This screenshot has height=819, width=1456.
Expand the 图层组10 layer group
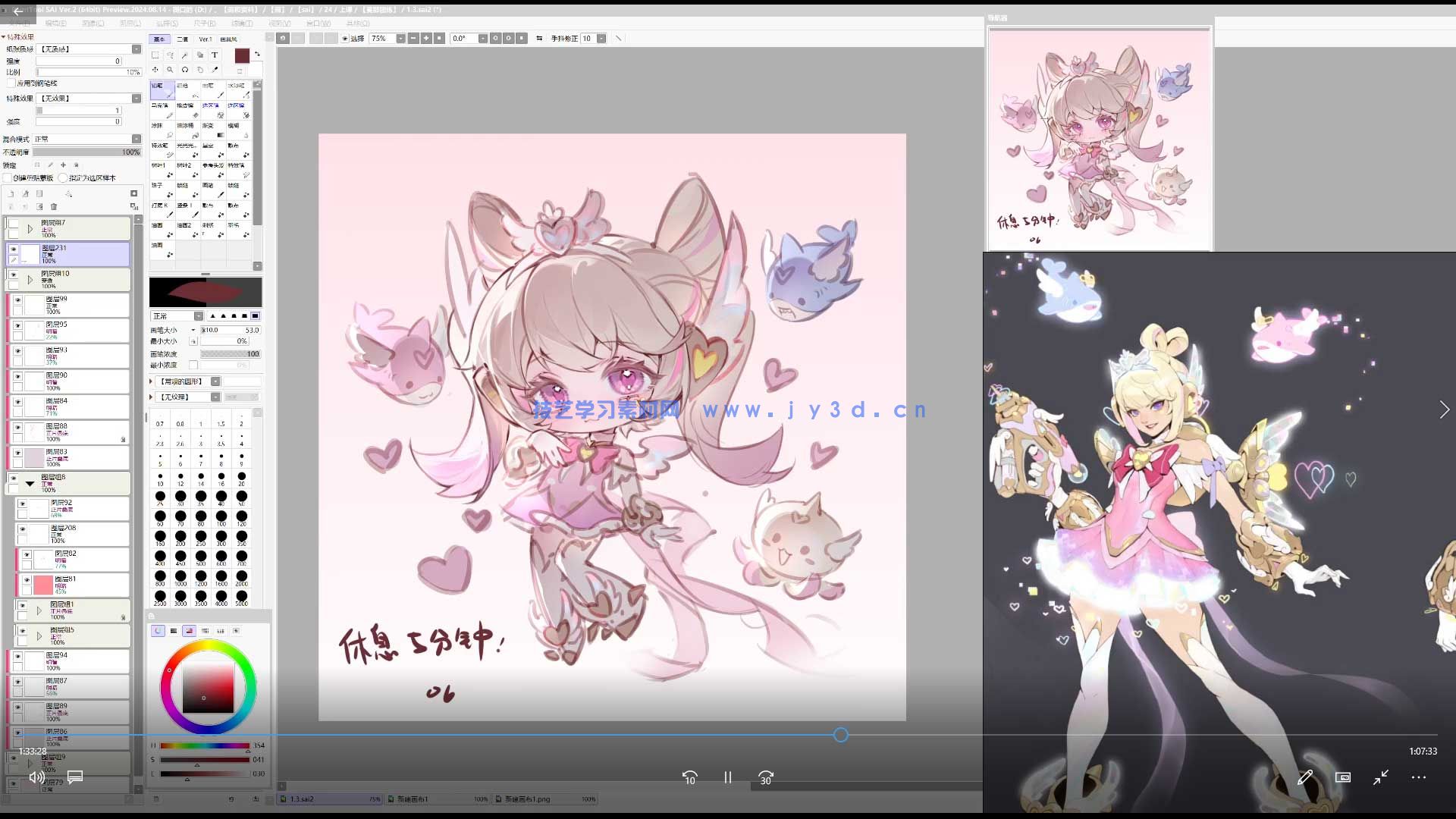click(x=30, y=279)
